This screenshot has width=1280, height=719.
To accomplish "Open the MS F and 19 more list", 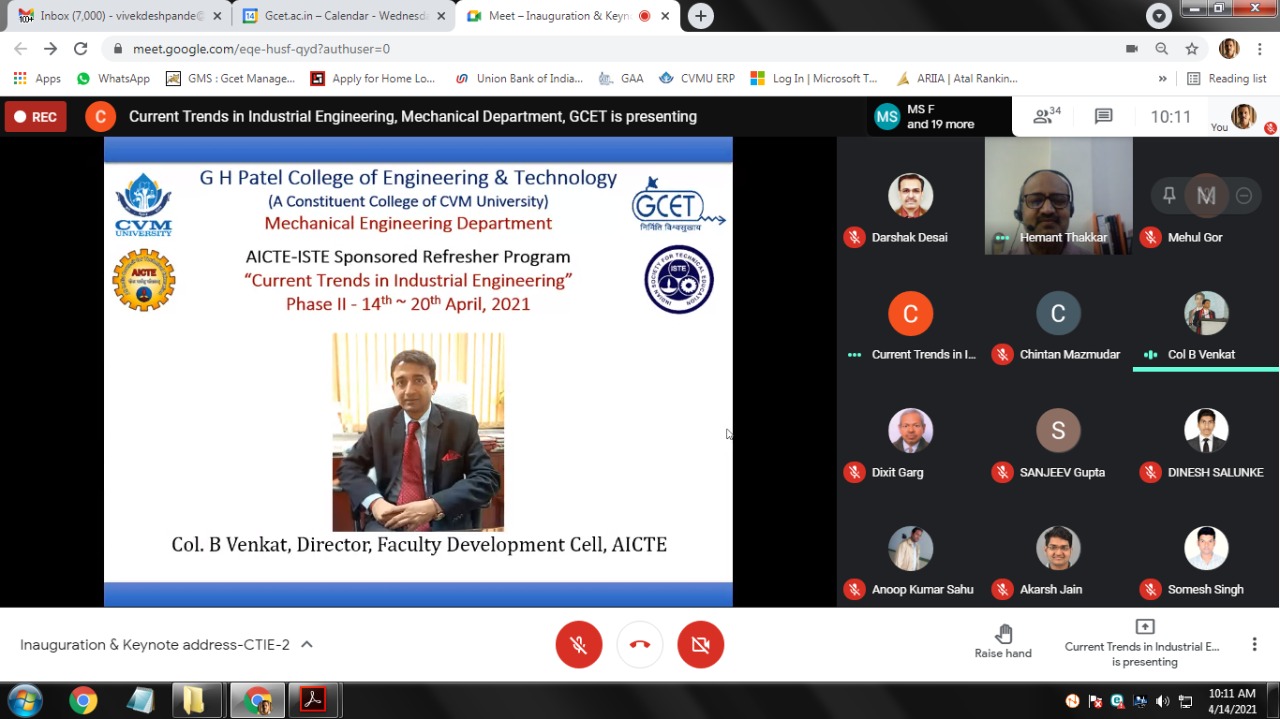I will tap(938, 117).
